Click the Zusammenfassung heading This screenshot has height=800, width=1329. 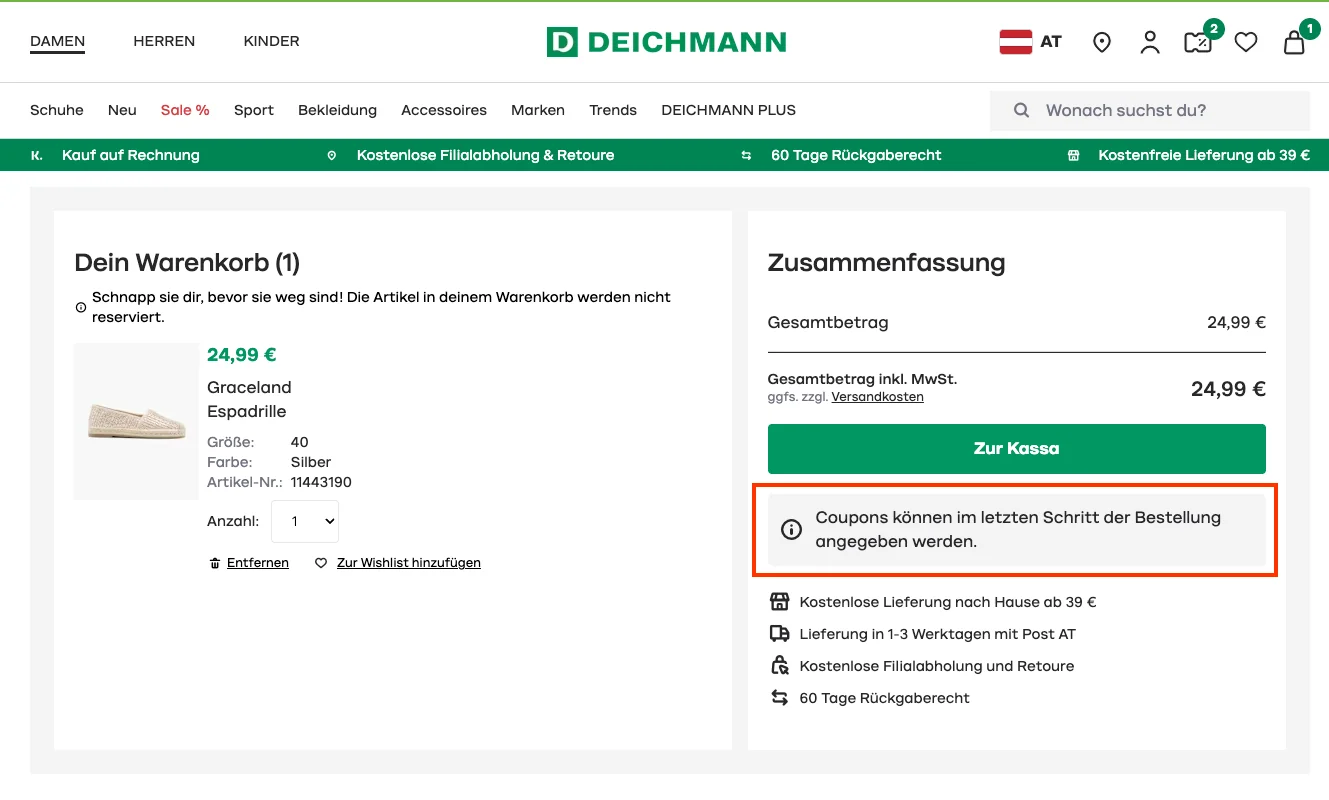(886, 263)
